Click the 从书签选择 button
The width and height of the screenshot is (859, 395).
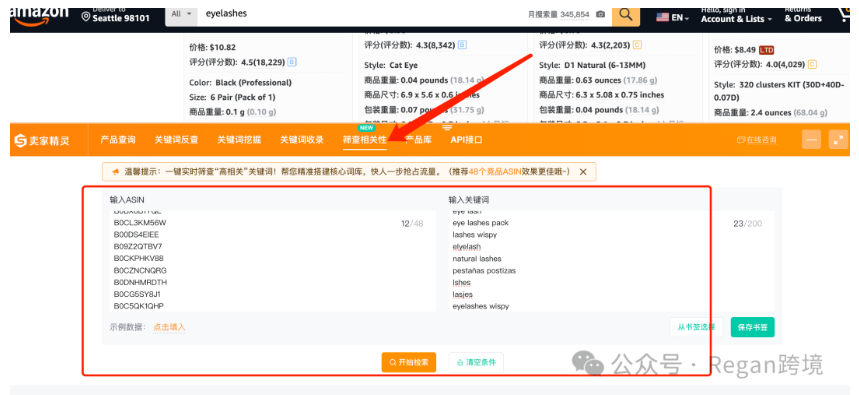pos(696,327)
